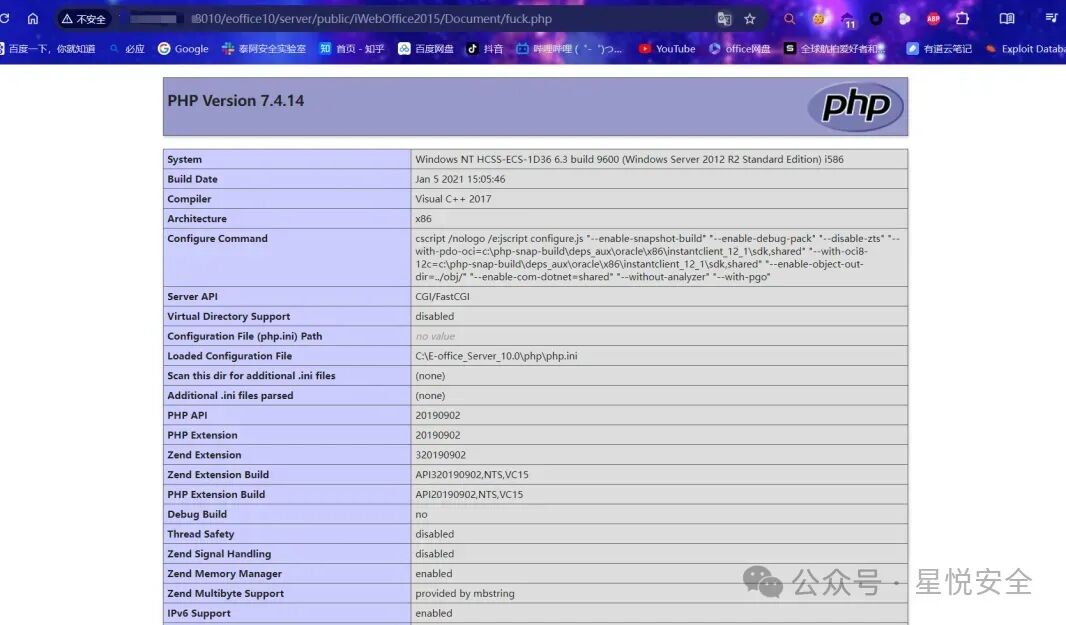Click the 'Configuration File (php.ini) Path' label
Screen dimensions: 1066x625
click(x=245, y=336)
